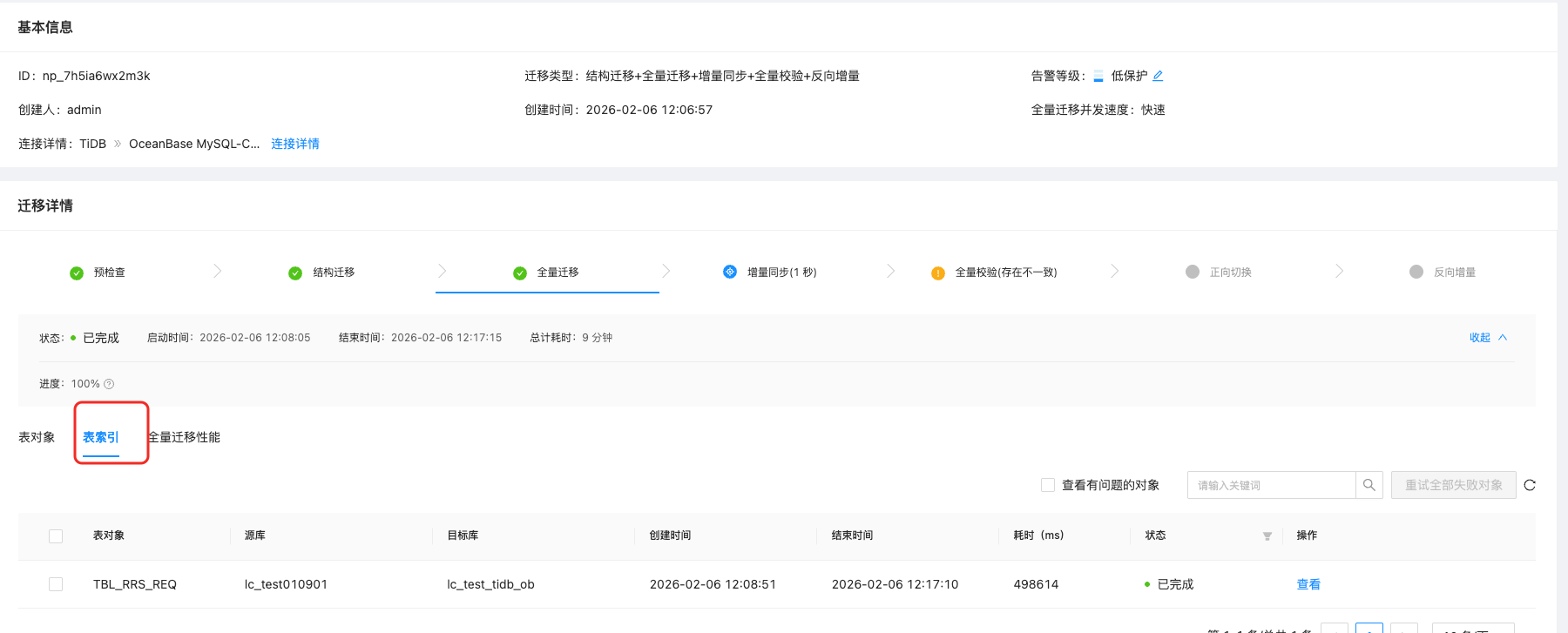This screenshot has height=633, width=1568.
Task: Toggle the select-all checkbox in the table header
Action: (56, 535)
